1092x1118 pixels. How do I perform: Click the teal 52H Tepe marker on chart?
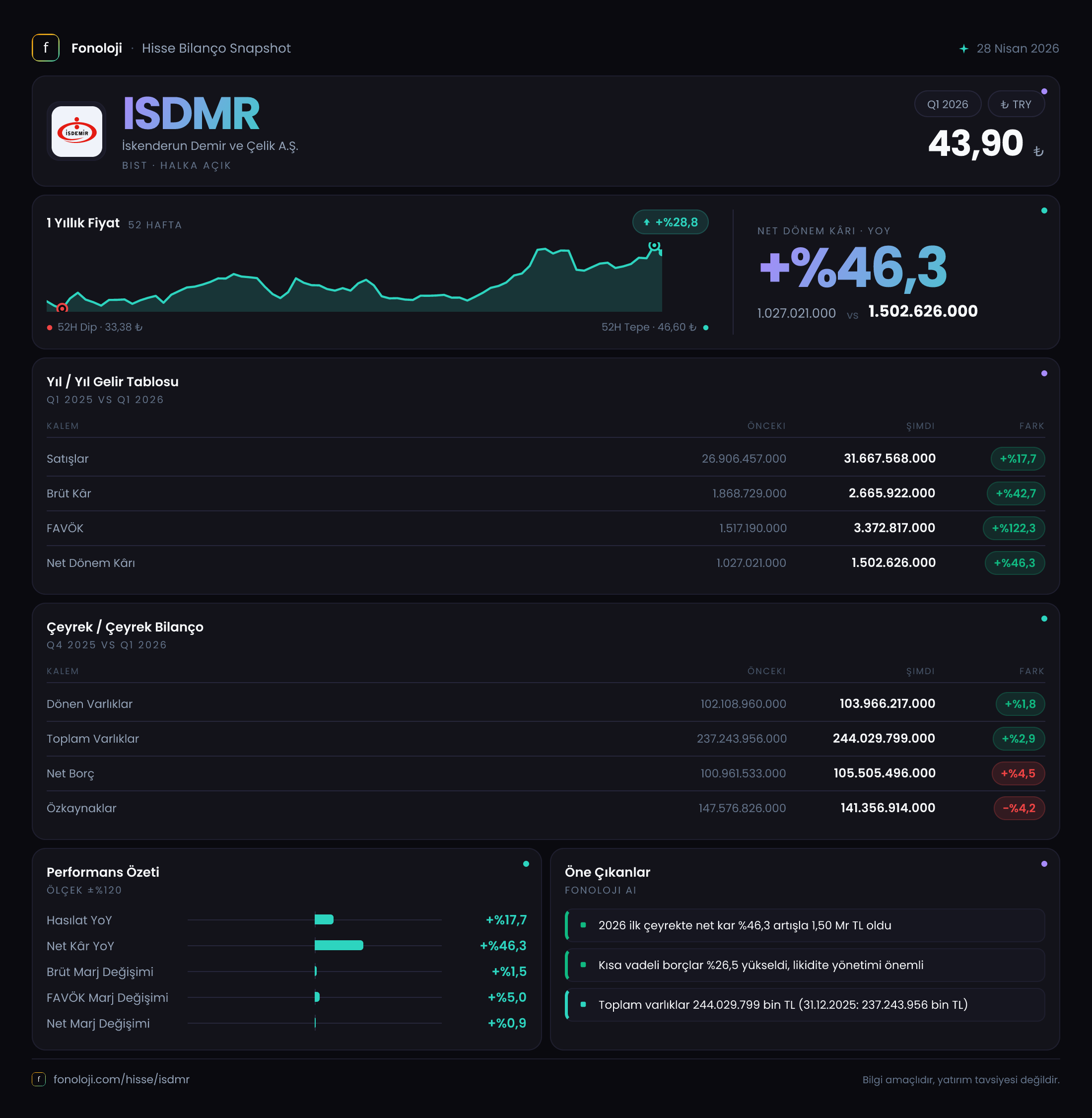(x=654, y=246)
